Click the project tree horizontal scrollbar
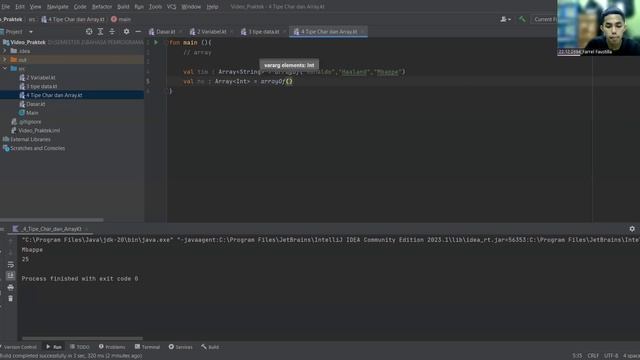This screenshot has width=640, height=360. pos(51,220)
